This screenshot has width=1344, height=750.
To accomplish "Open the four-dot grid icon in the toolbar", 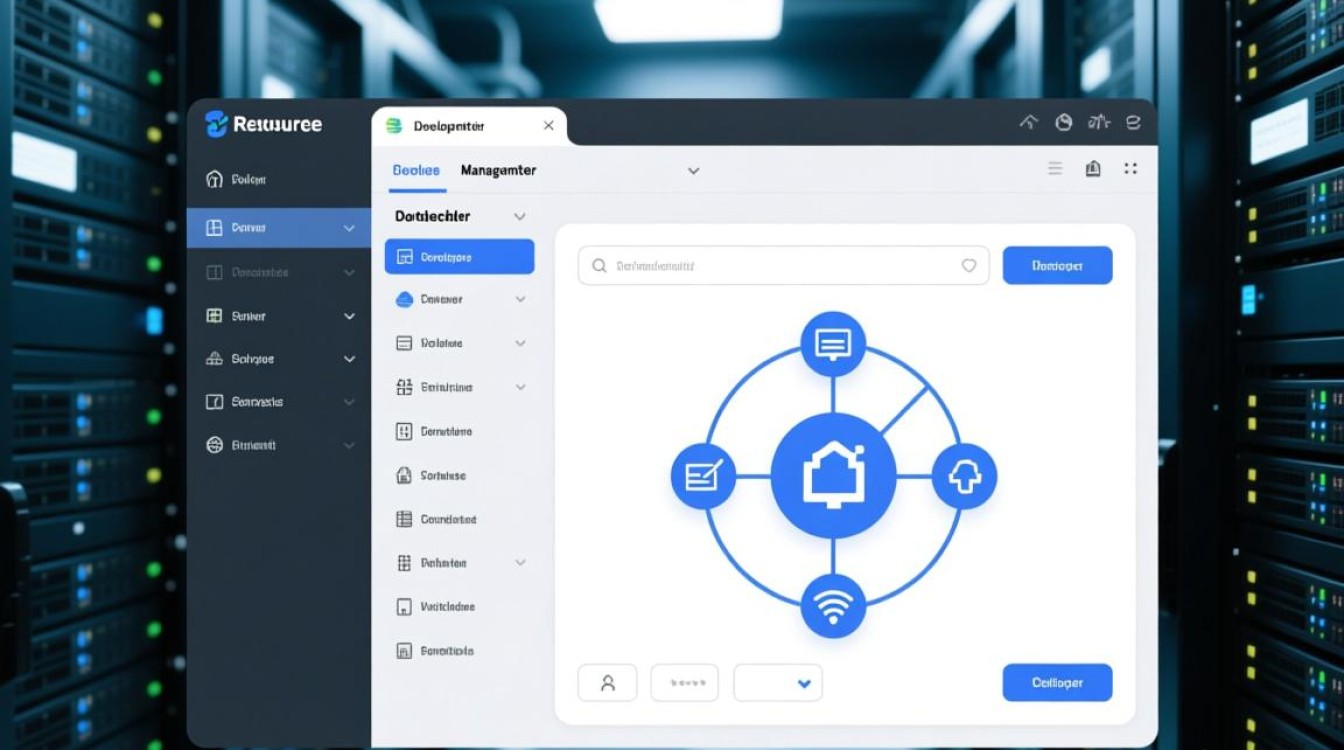I will [x=1131, y=169].
